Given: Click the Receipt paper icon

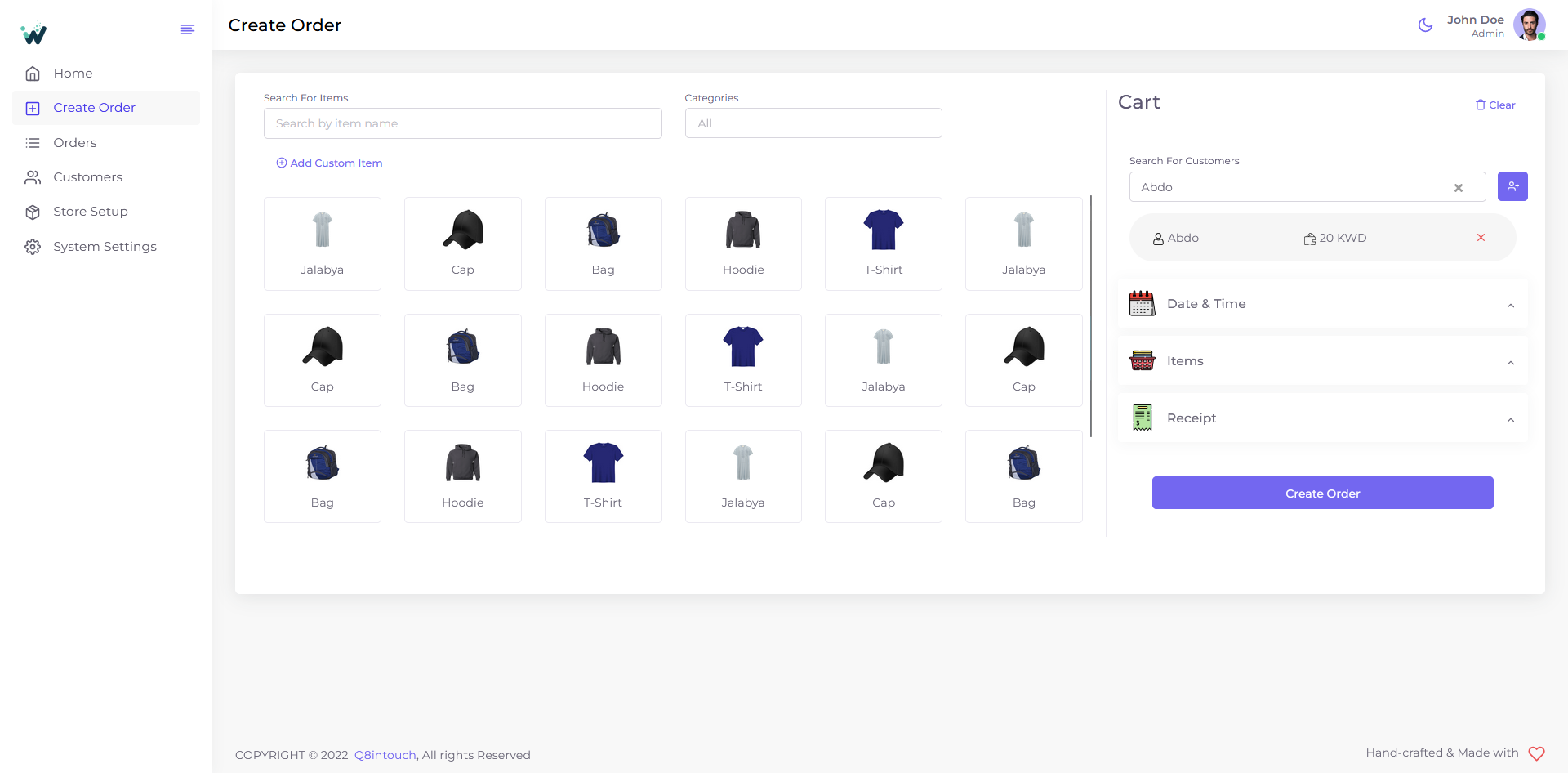Looking at the screenshot, I should click(1142, 418).
